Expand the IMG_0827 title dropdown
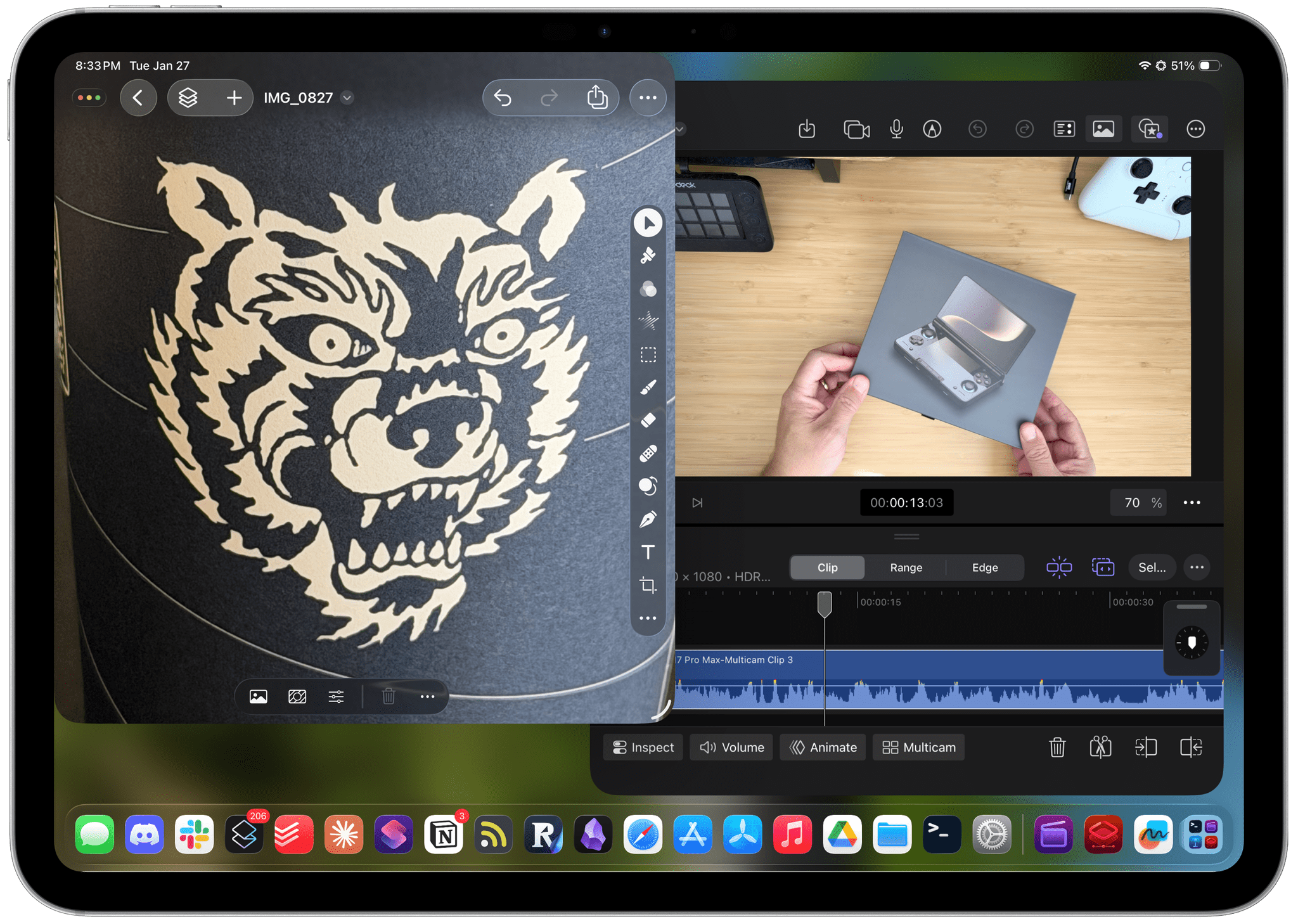1298x924 pixels. [x=347, y=98]
